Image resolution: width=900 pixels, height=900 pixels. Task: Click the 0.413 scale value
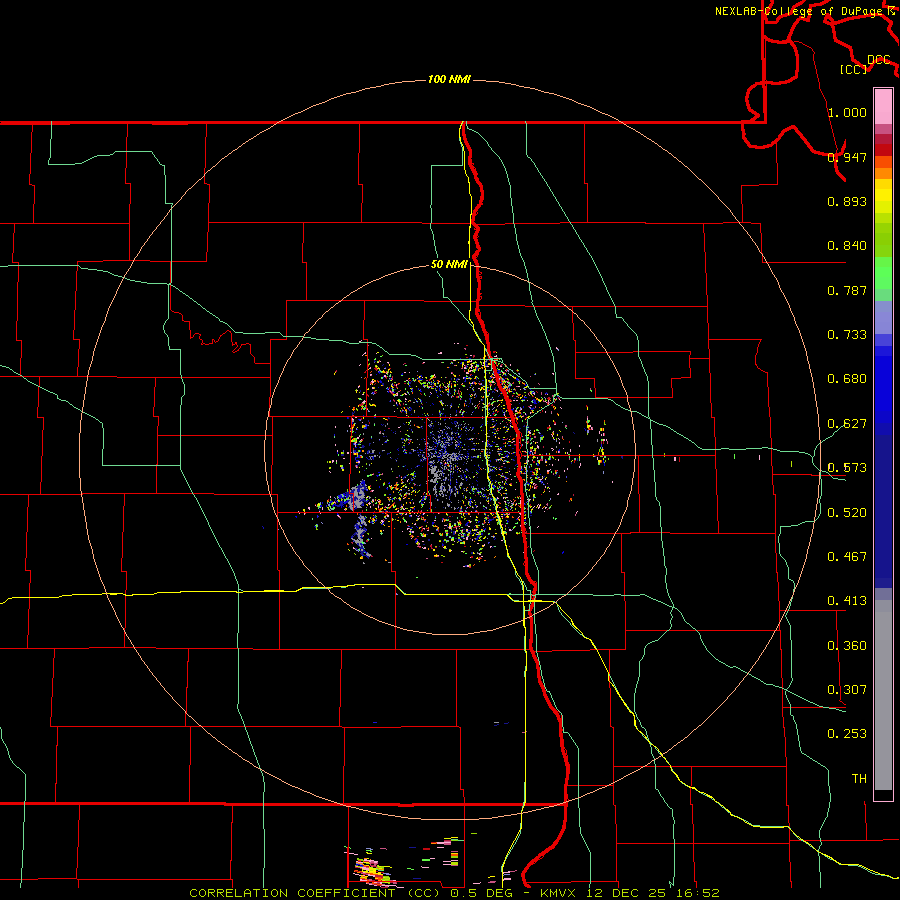click(847, 600)
